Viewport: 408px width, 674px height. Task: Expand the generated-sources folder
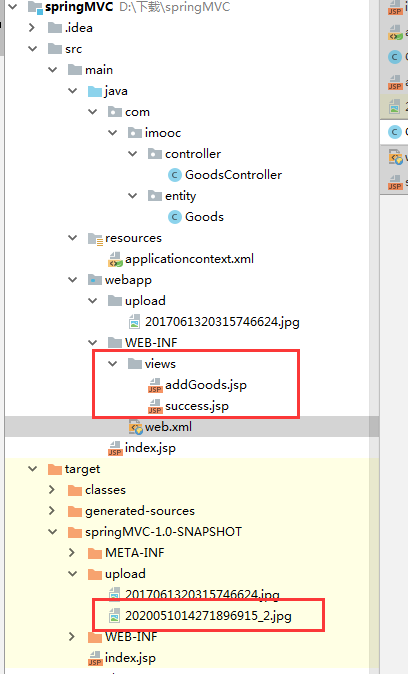pos(52,511)
